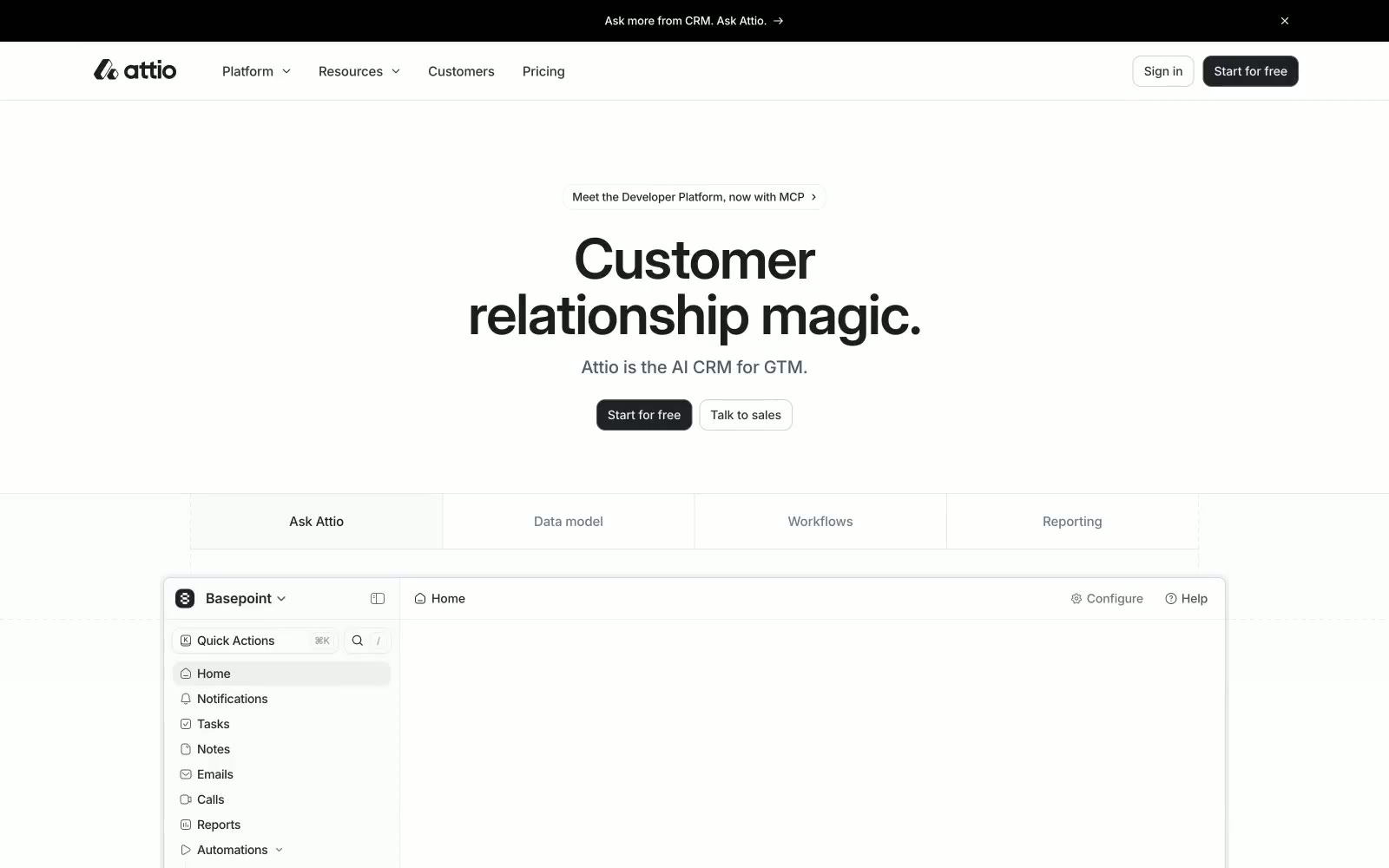The height and width of the screenshot is (868, 1389).
Task: Expand the Automations chevron
Action: pos(279,850)
